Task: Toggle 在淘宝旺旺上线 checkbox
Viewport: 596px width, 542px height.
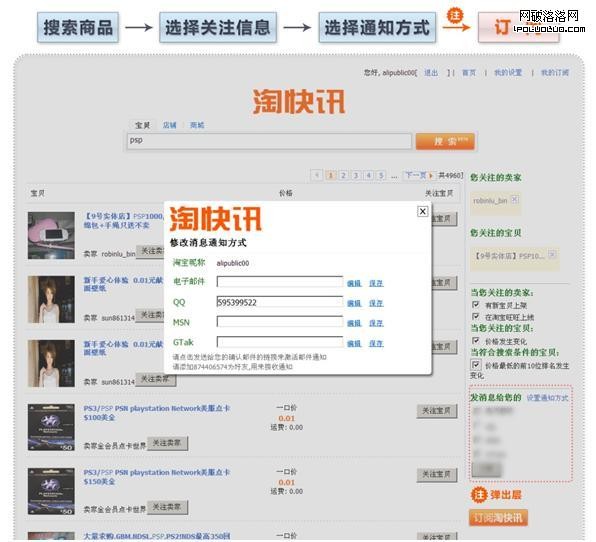Action: [476, 316]
